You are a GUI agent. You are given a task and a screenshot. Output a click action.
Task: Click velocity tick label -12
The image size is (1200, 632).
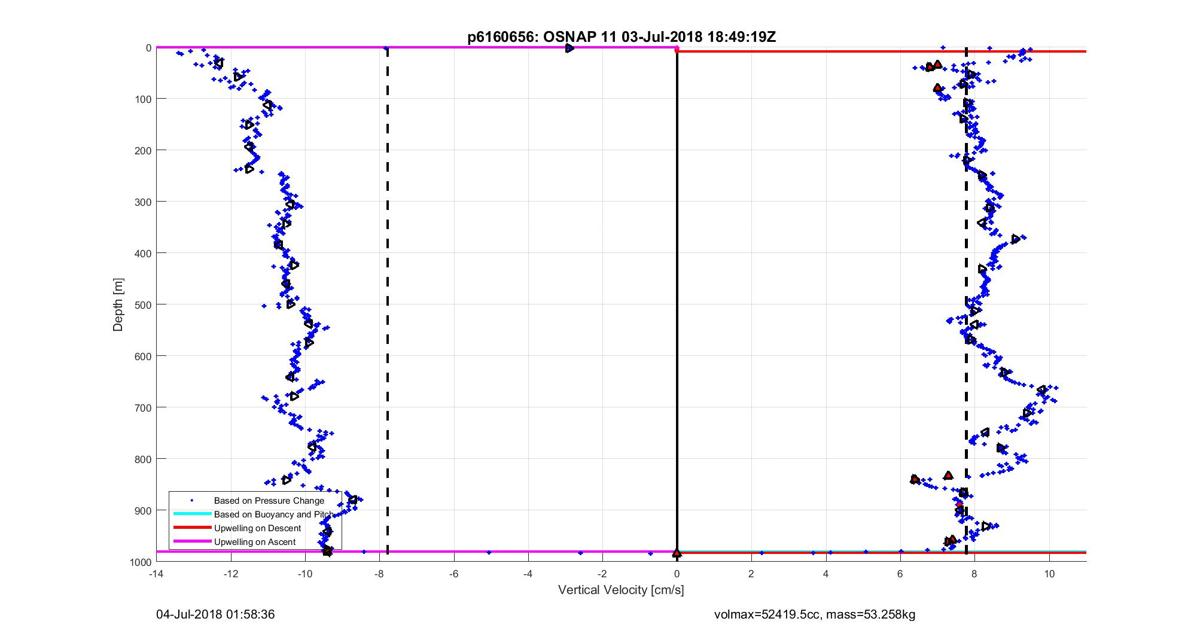[x=230, y=574]
